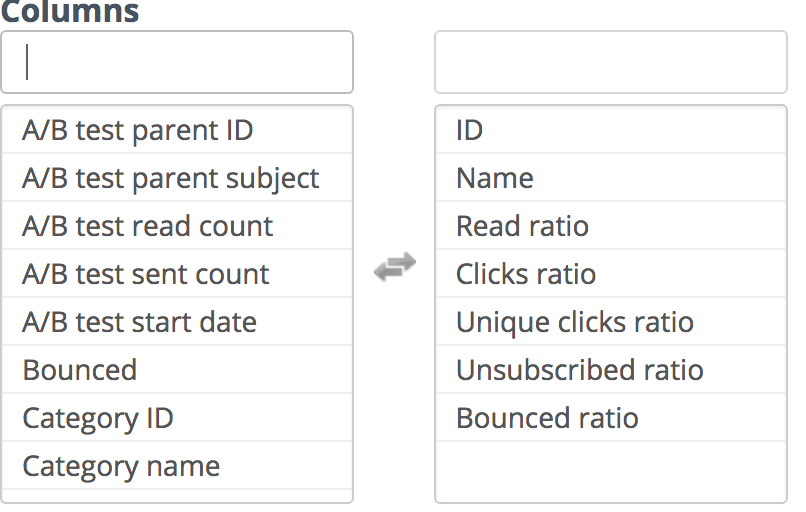Focus the left columns search field
Screen dimensions: 806x512
point(177,62)
